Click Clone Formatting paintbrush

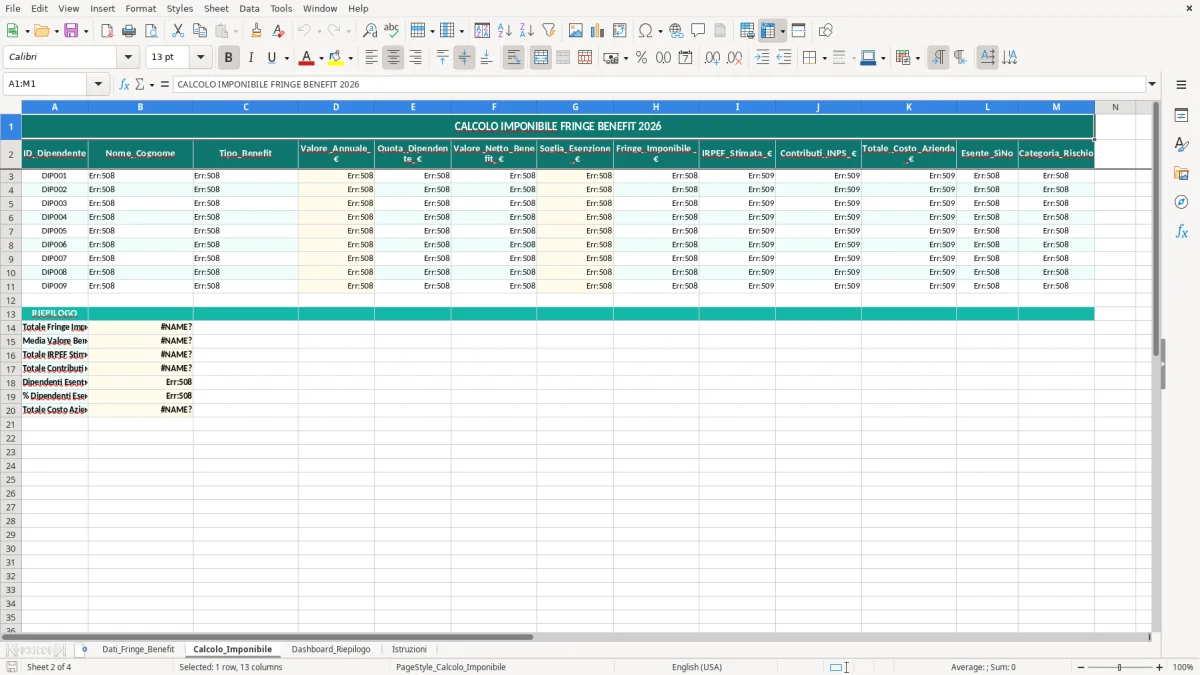[257, 31]
